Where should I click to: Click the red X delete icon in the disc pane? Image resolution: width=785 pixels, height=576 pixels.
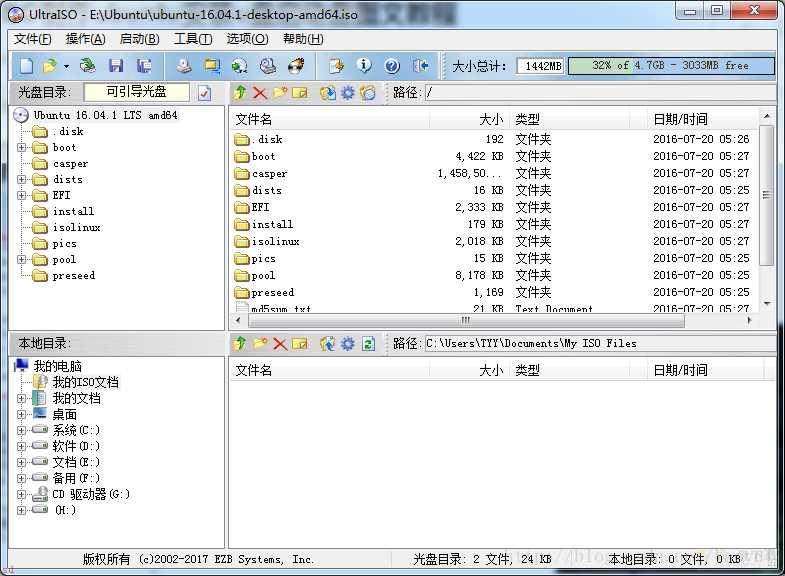259,93
